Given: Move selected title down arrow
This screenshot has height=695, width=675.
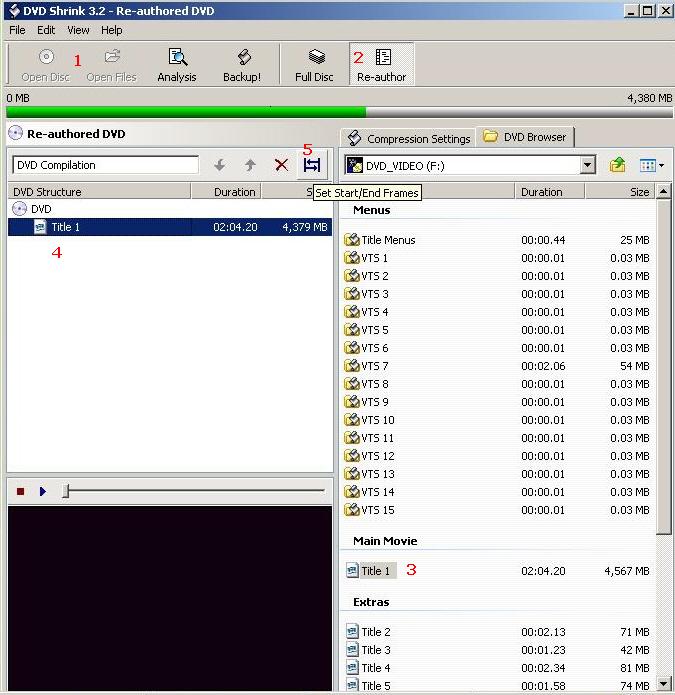Looking at the screenshot, I should [220, 165].
